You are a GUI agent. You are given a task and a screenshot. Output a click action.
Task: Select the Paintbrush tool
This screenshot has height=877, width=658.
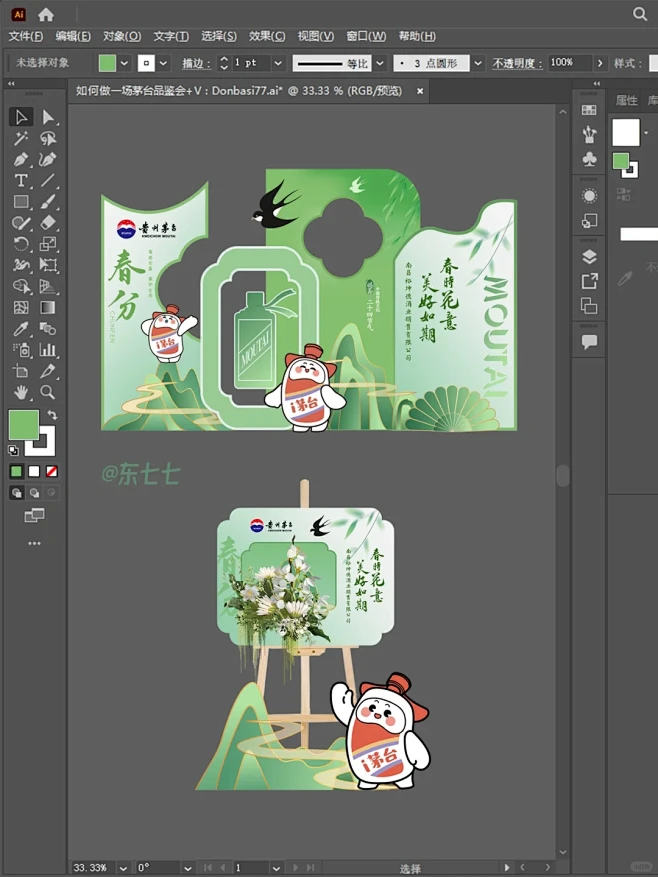(x=48, y=201)
